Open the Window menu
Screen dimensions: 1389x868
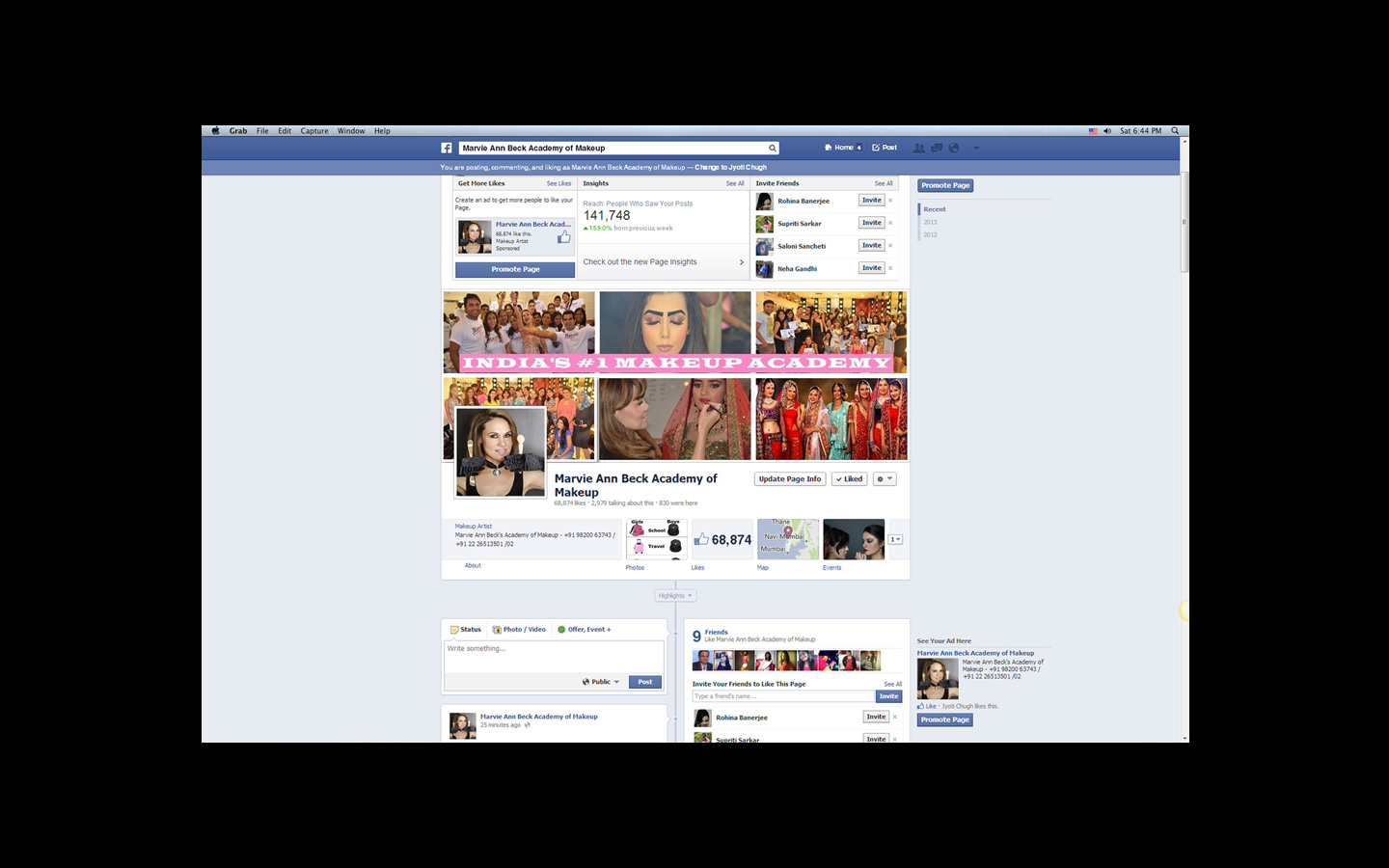[351, 131]
